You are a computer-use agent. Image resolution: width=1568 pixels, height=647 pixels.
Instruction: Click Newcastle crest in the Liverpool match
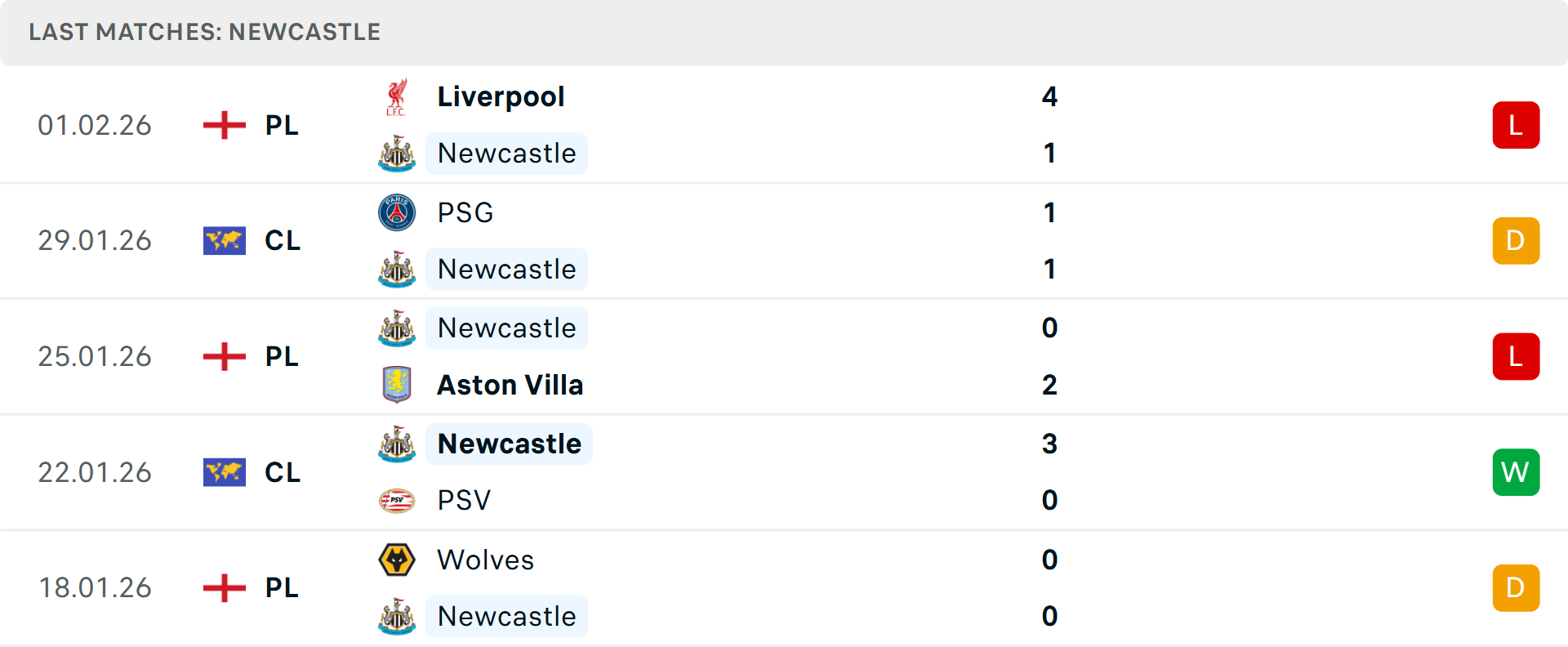[397, 154]
